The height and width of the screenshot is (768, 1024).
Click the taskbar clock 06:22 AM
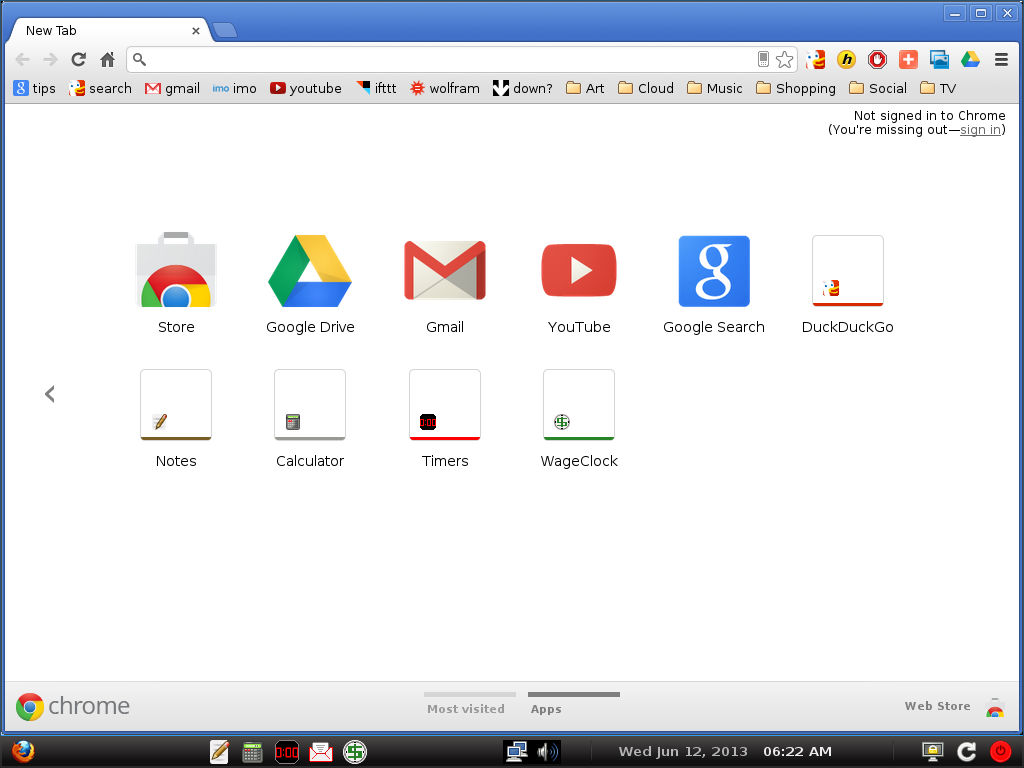click(797, 752)
